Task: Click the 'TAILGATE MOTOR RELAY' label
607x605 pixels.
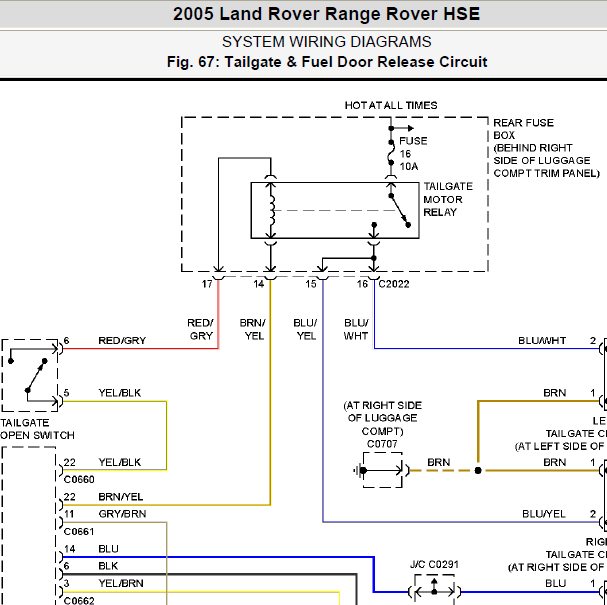Action: click(x=448, y=199)
